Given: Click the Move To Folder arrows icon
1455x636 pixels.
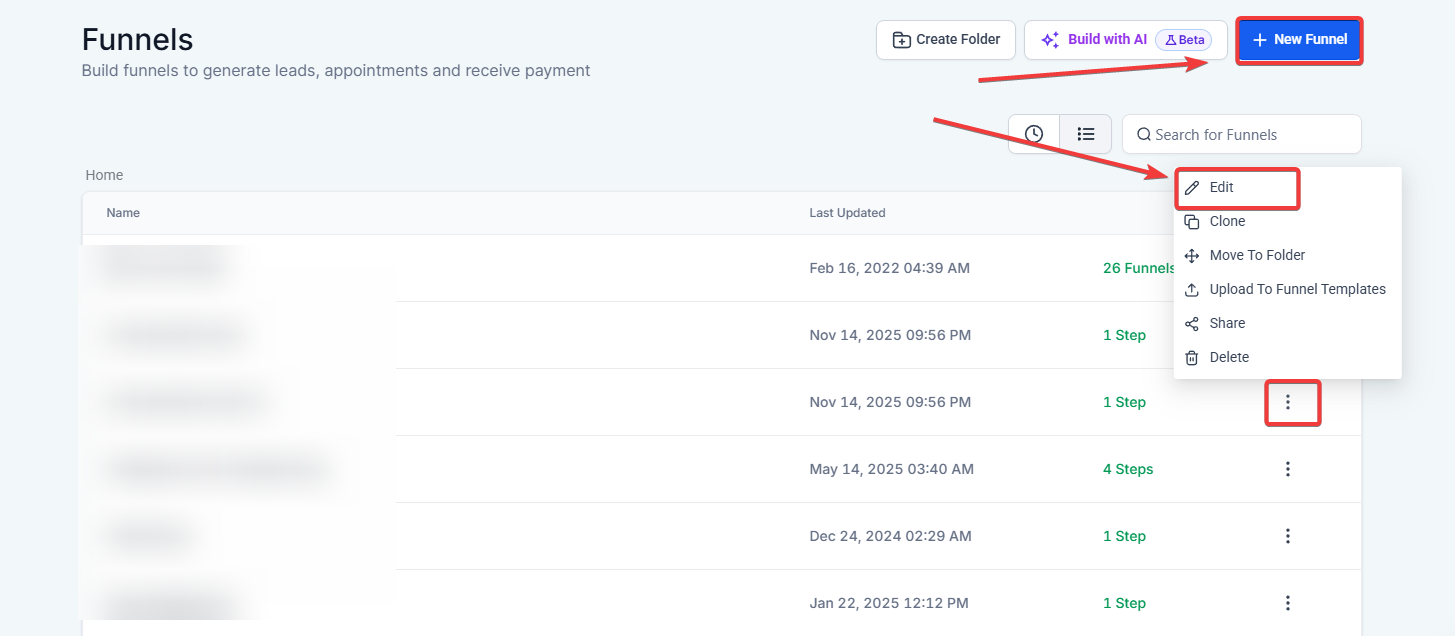Looking at the screenshot, I should click(1191, 256).
